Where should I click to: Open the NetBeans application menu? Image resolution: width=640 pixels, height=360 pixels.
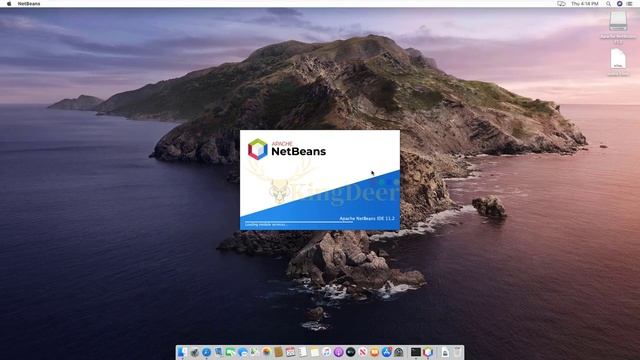(29, 4)
